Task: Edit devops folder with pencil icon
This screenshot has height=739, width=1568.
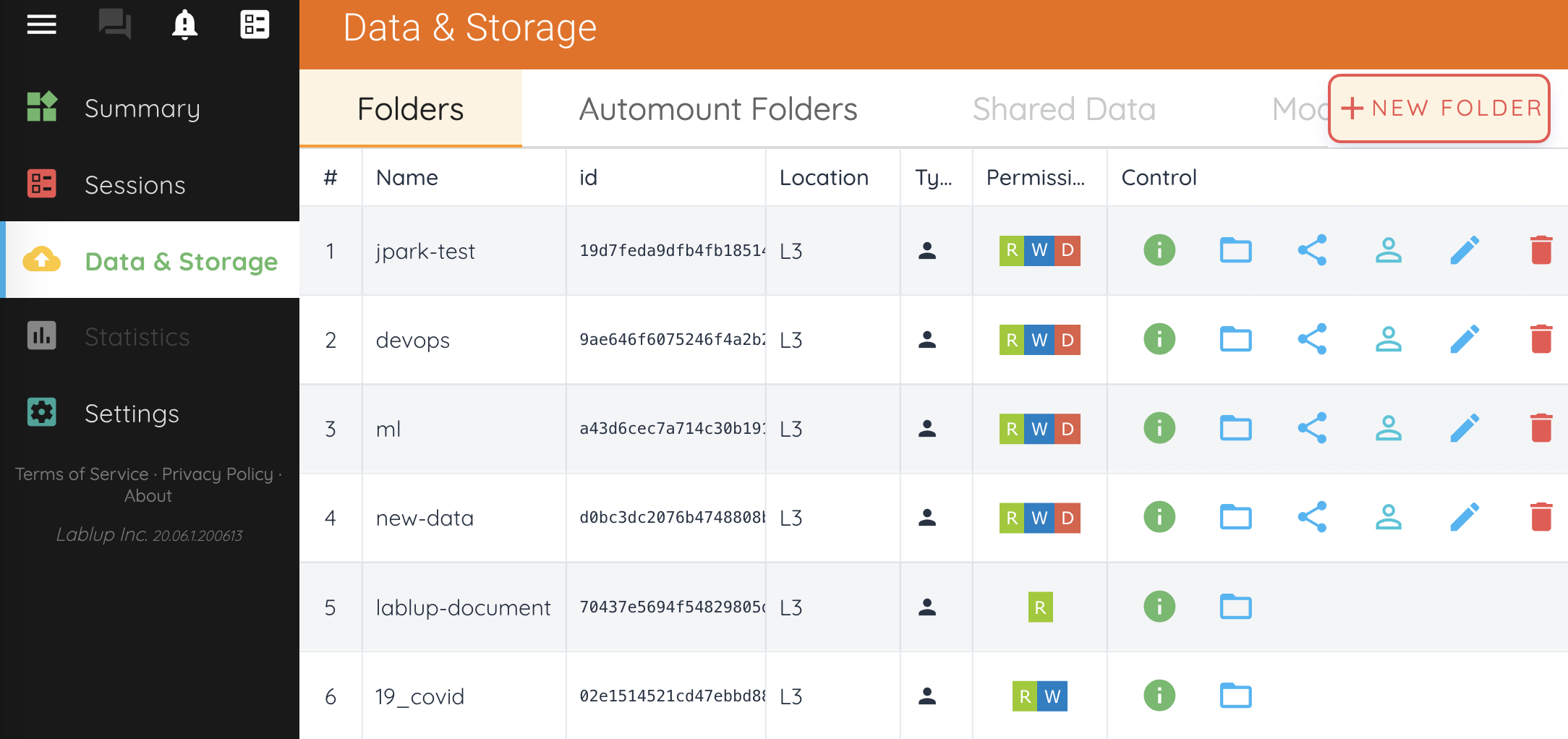Action: tap(1465, 339)
